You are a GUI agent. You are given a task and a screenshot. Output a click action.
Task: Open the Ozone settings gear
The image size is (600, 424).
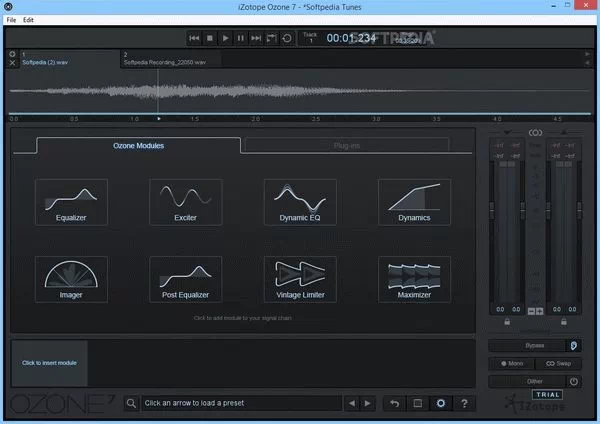(441, 404)
